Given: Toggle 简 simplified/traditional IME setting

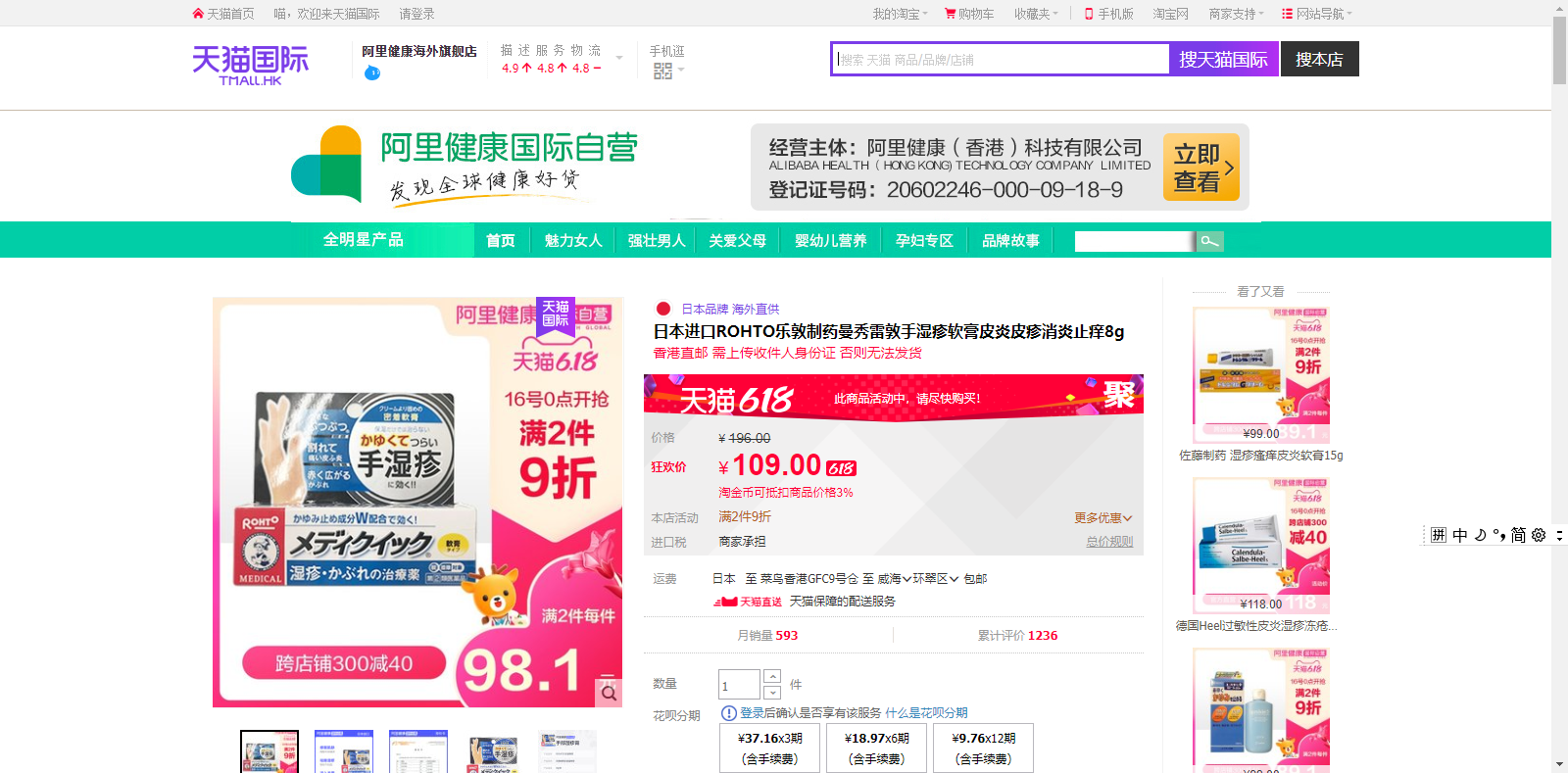Looking at the screenshot, I should pyautogui.click(x=1518, y=535).
